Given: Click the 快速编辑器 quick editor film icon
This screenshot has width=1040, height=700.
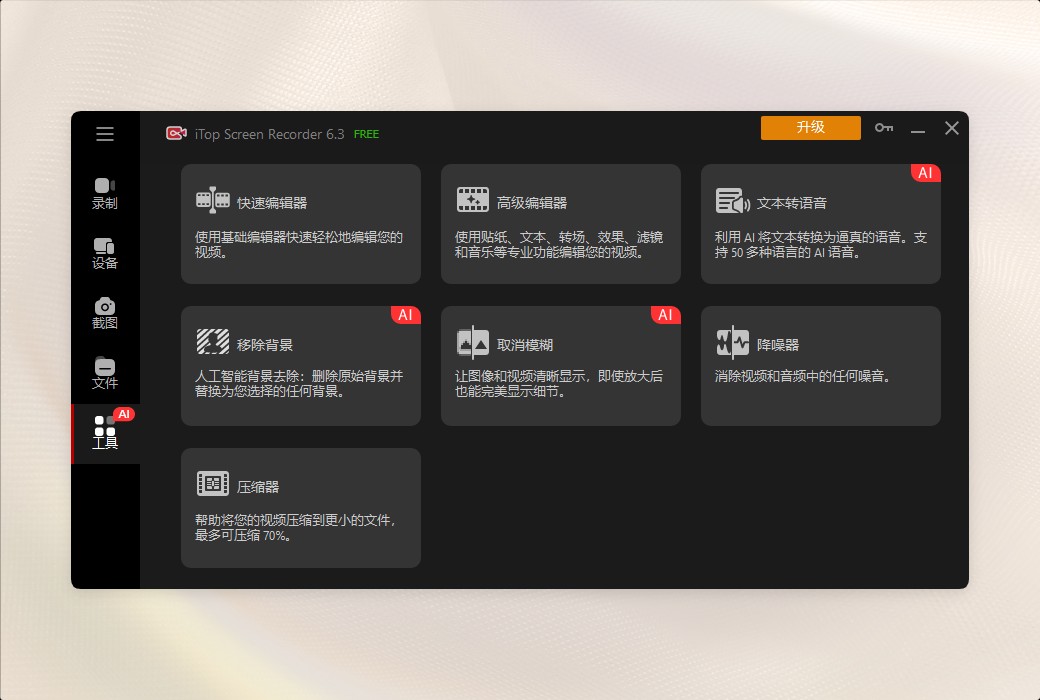Looking at the screenshot, I should (x=212, y=198).
